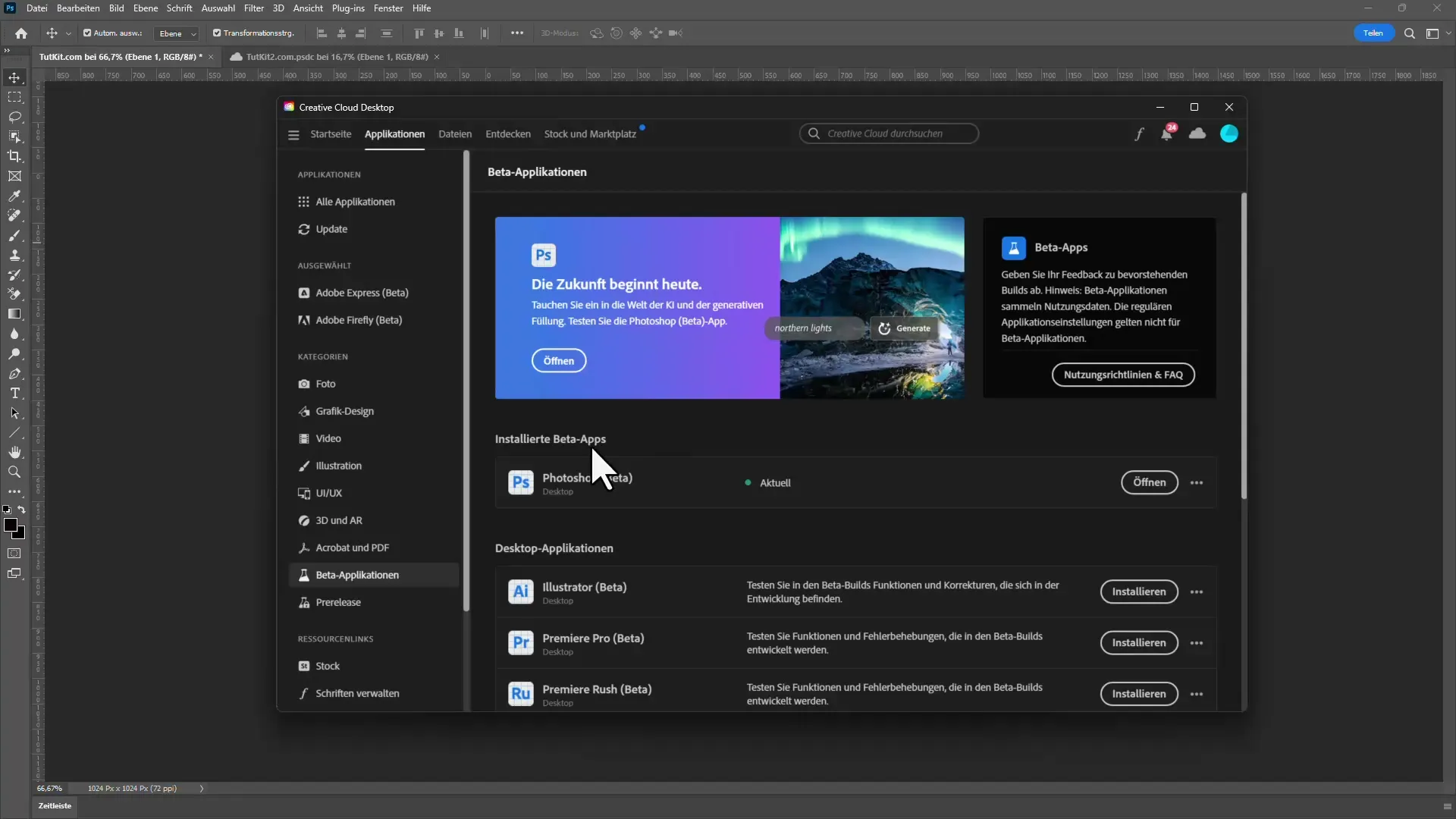
Task: Switch to Startseite tab in Creative Cloud
Action: click(x=331, y=134)
